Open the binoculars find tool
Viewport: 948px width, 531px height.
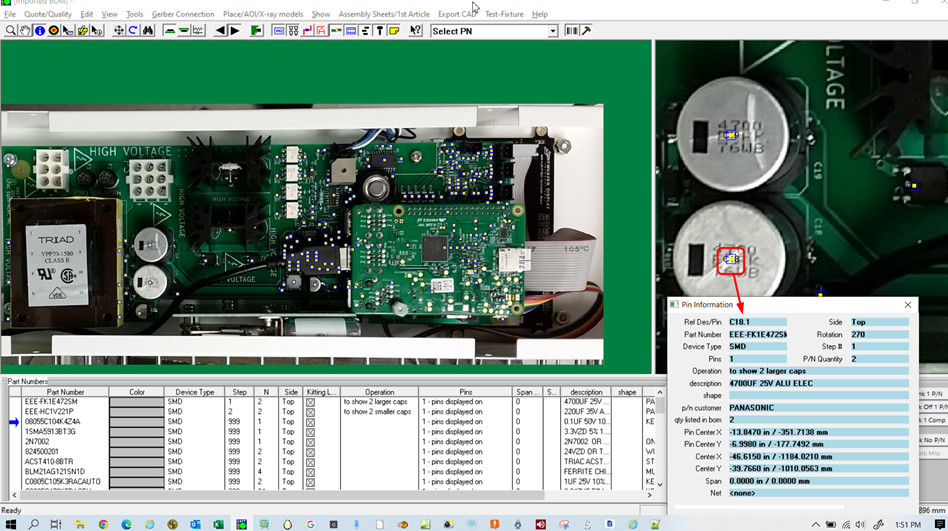click(148, 30)
